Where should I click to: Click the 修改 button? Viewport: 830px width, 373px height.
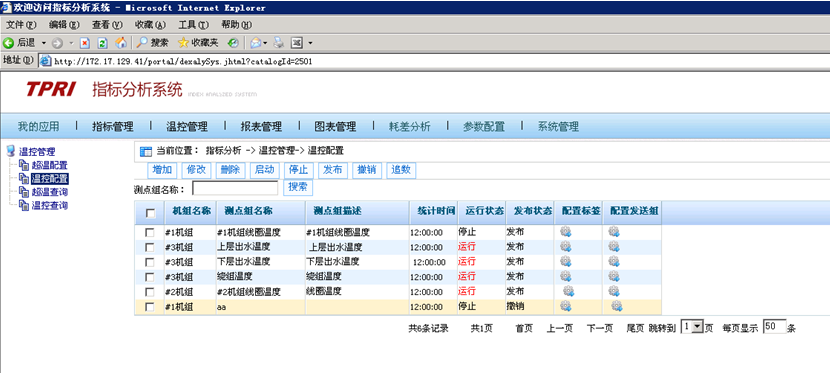[197, 170]
